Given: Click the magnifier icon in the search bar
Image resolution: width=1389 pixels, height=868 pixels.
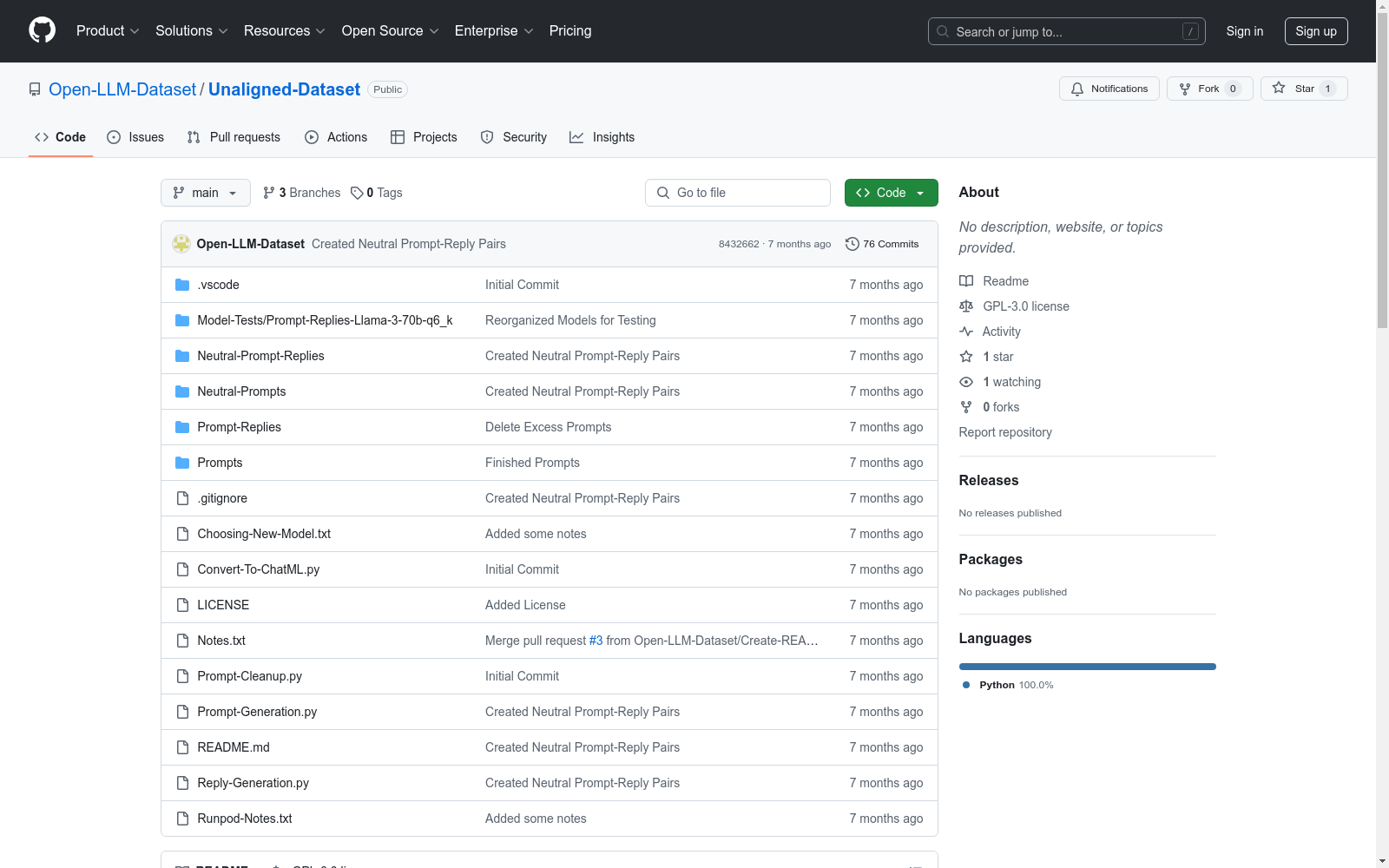Looking at the screenshot, I should point(943,31).
